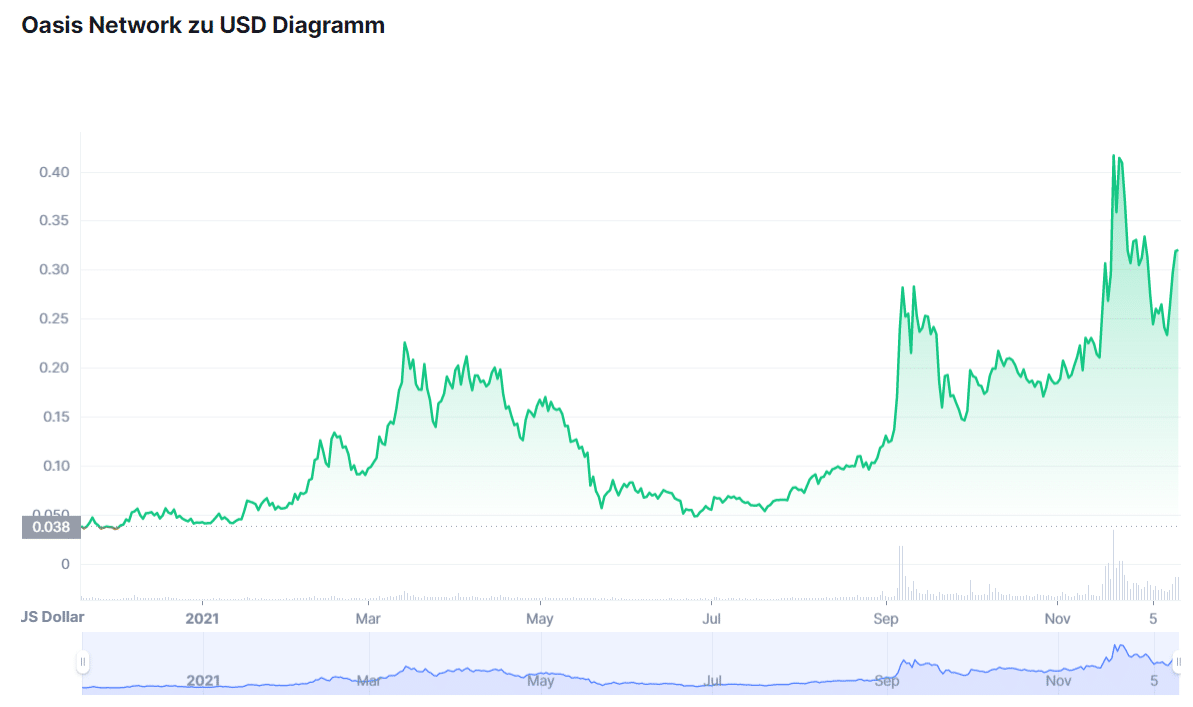Click the Sep label inside the range navigator
The height and width of the screenshot is (707, 1193).
pyautogui.click(x=886, y=680)
